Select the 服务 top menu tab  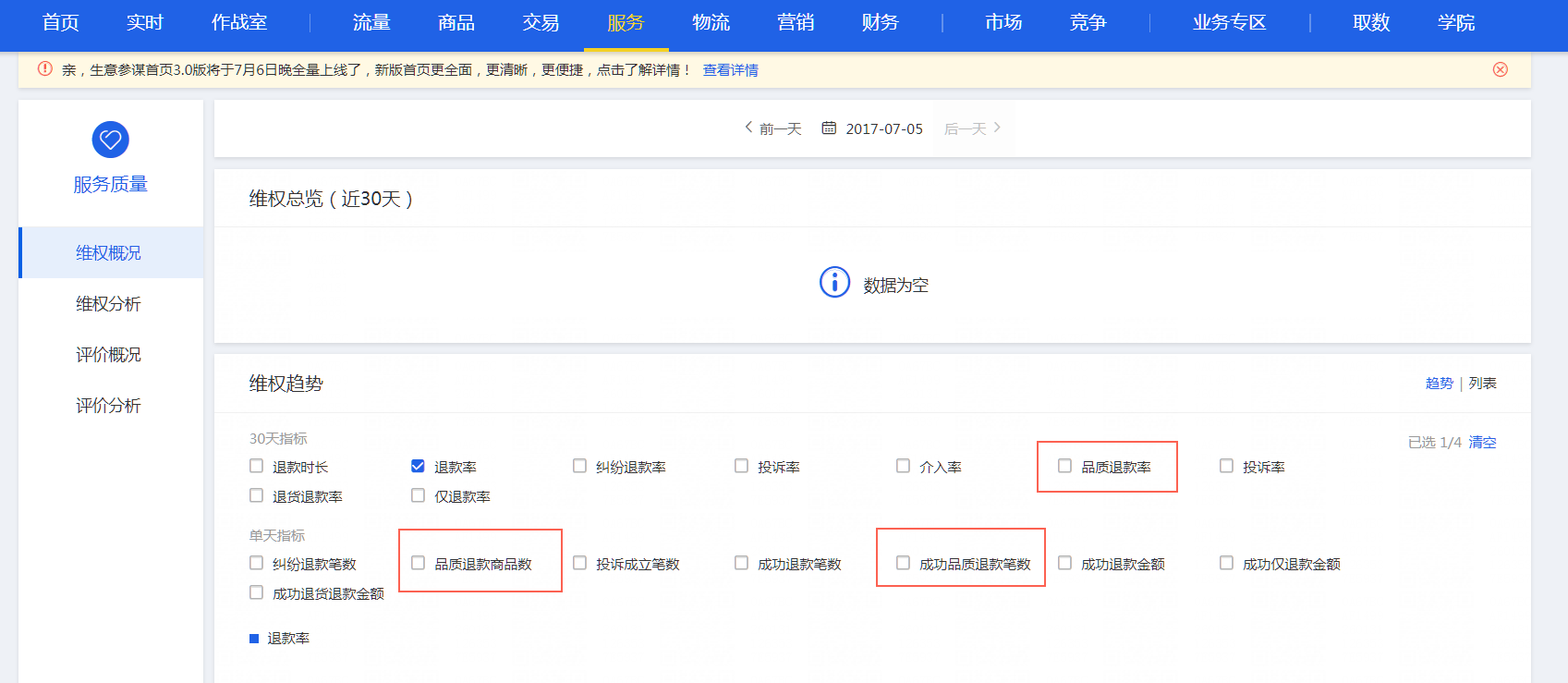click(626, 22)
